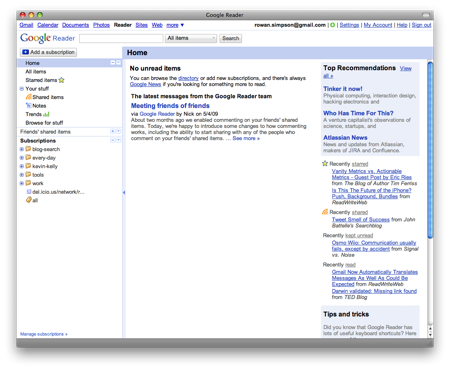Click the work folder icon
This screenshot has height=370, width=450.
click(28, 183)
